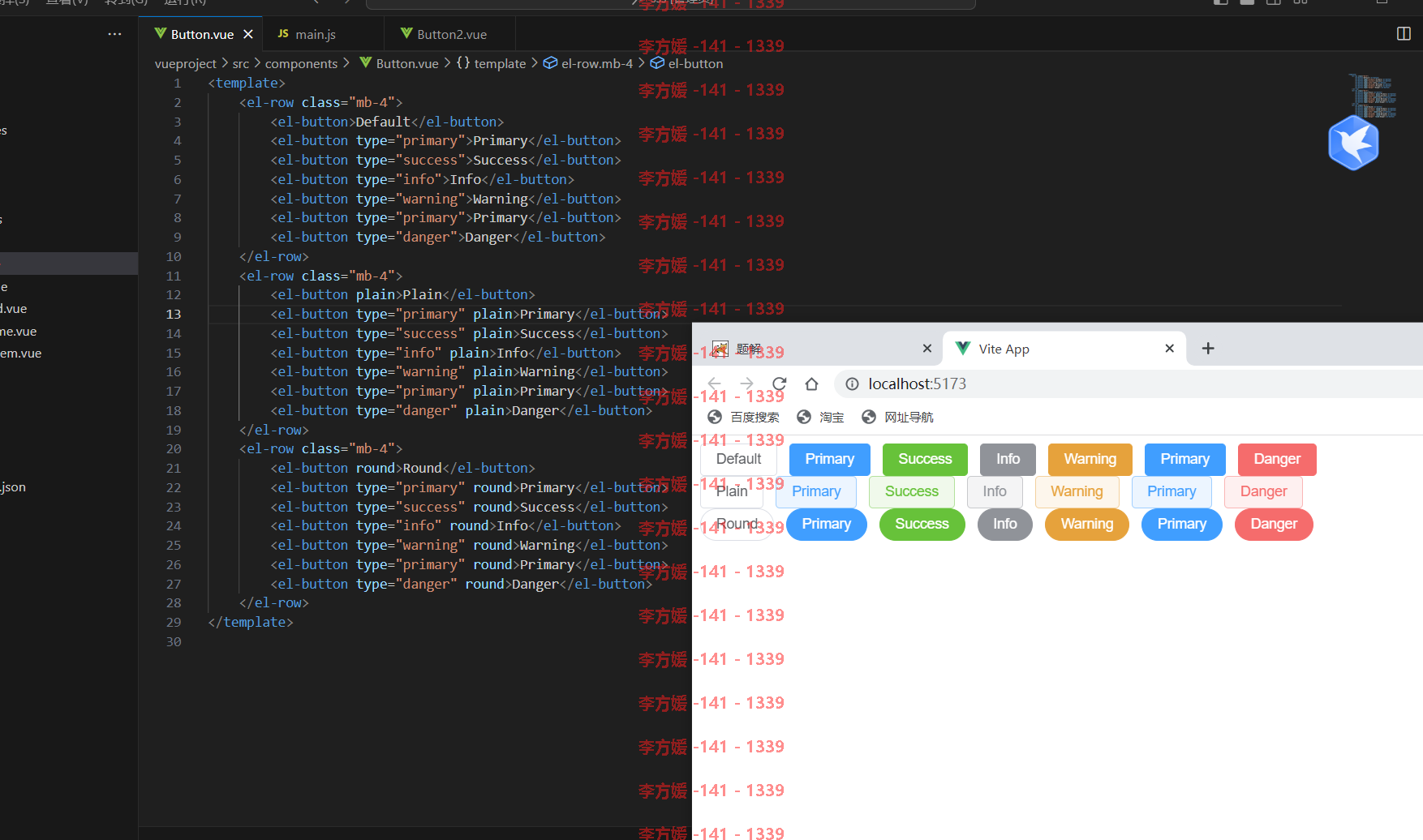Open the 百度搜索 bookmark

point(743,417)
